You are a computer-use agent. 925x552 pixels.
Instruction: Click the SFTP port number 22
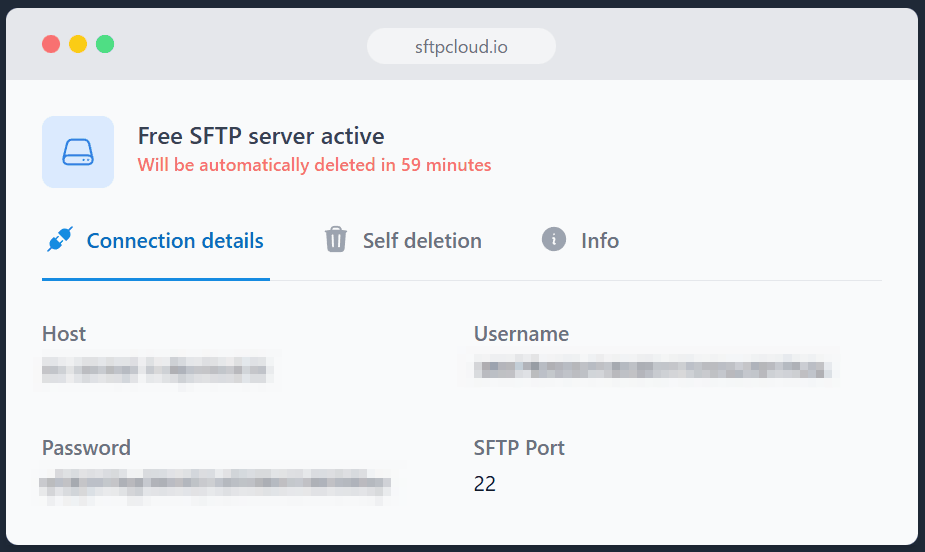(x=485, y=485)
